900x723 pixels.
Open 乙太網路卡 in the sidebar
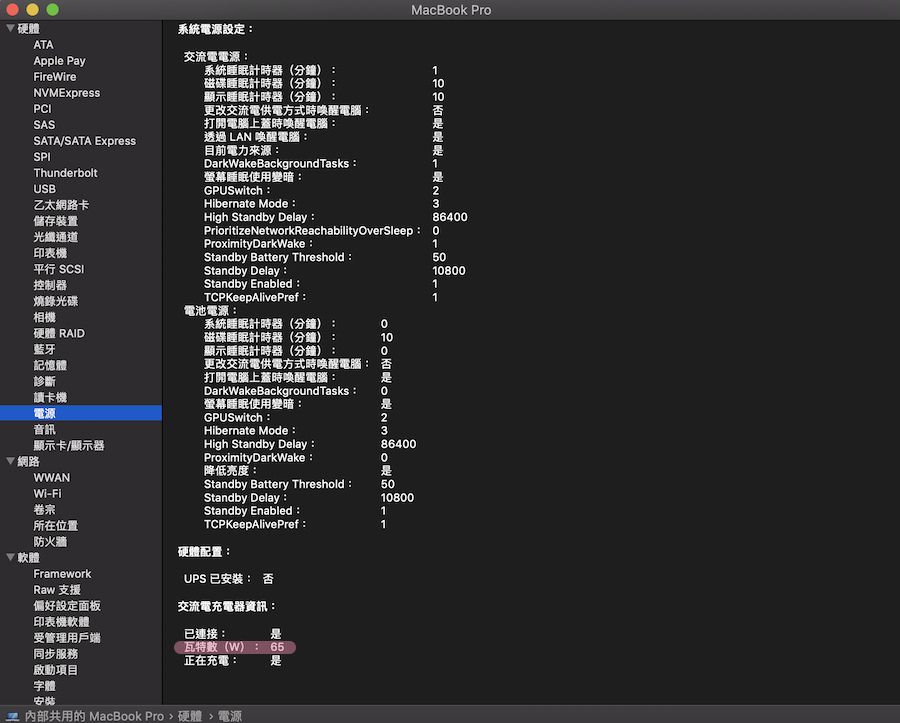(61, 205)
